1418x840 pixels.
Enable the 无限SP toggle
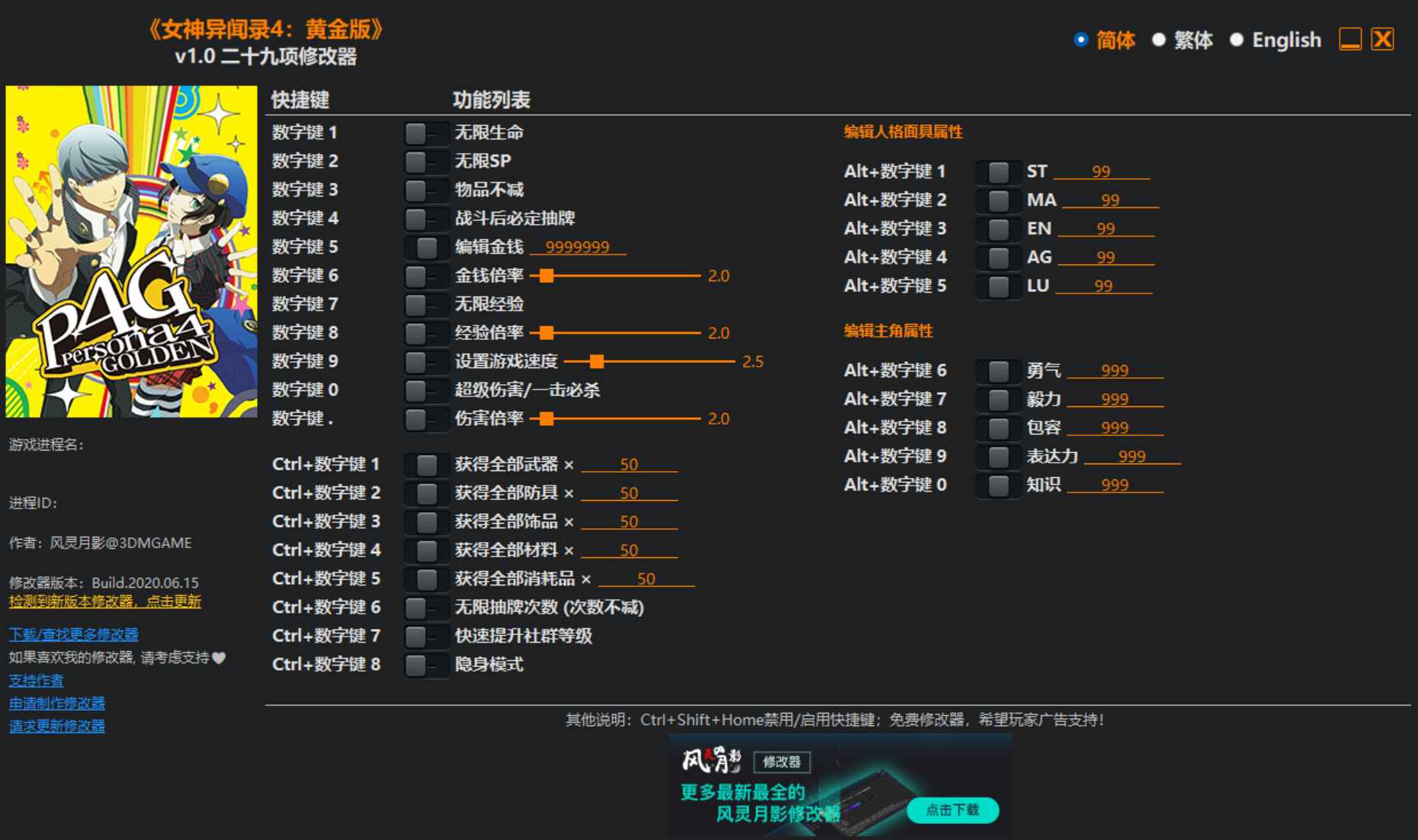(425, 161)
